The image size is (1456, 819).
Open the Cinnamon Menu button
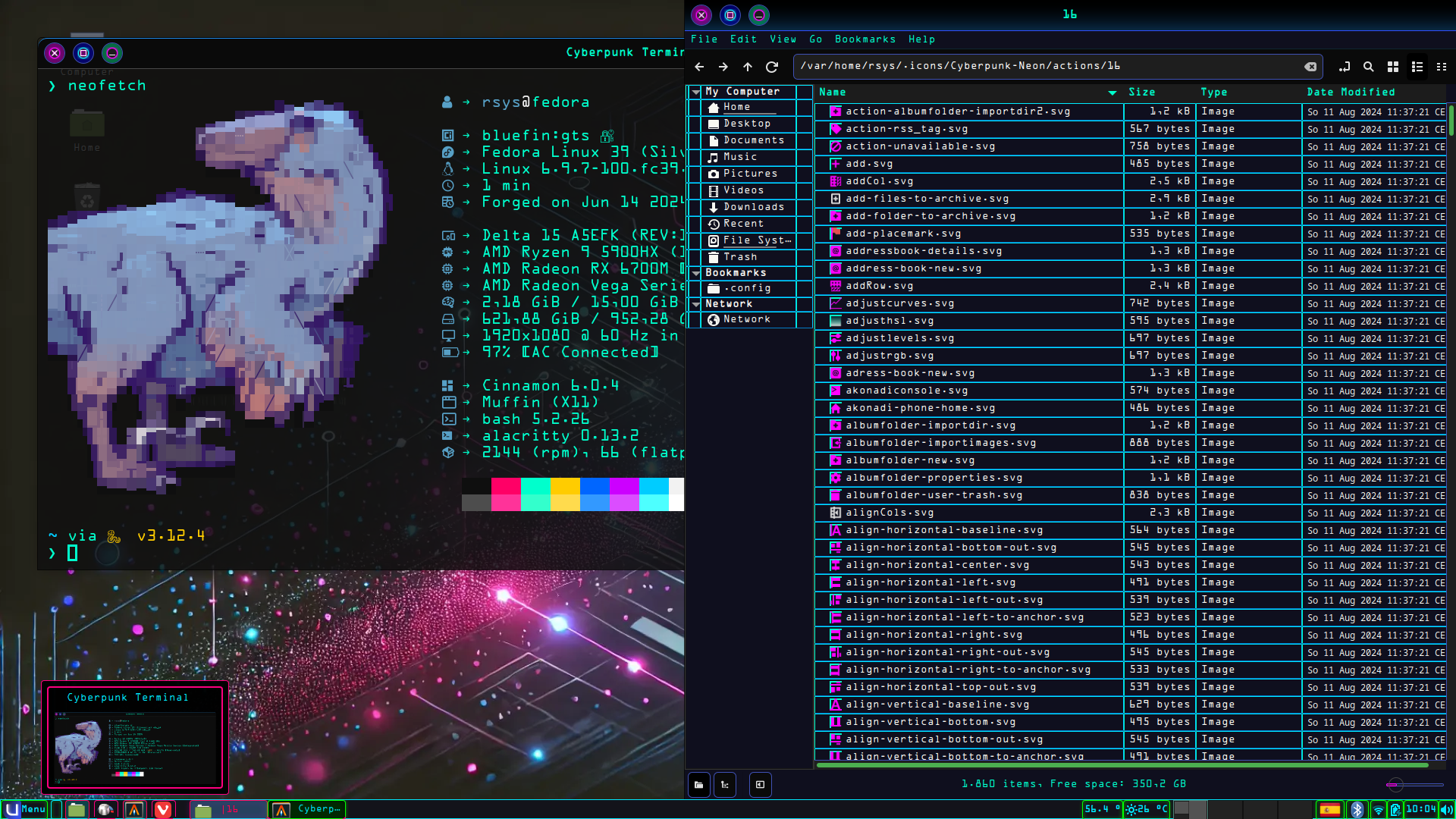[x=25, y=809]
